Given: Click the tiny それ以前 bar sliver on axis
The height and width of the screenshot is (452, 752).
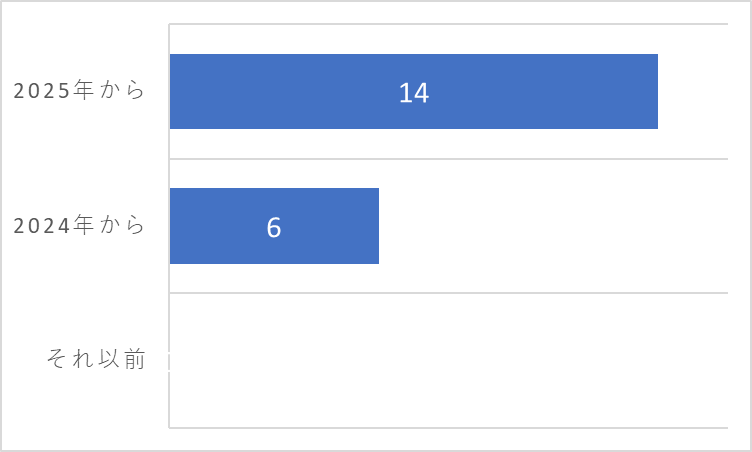Looking at the screenshot, I should (x=169, y=361).
